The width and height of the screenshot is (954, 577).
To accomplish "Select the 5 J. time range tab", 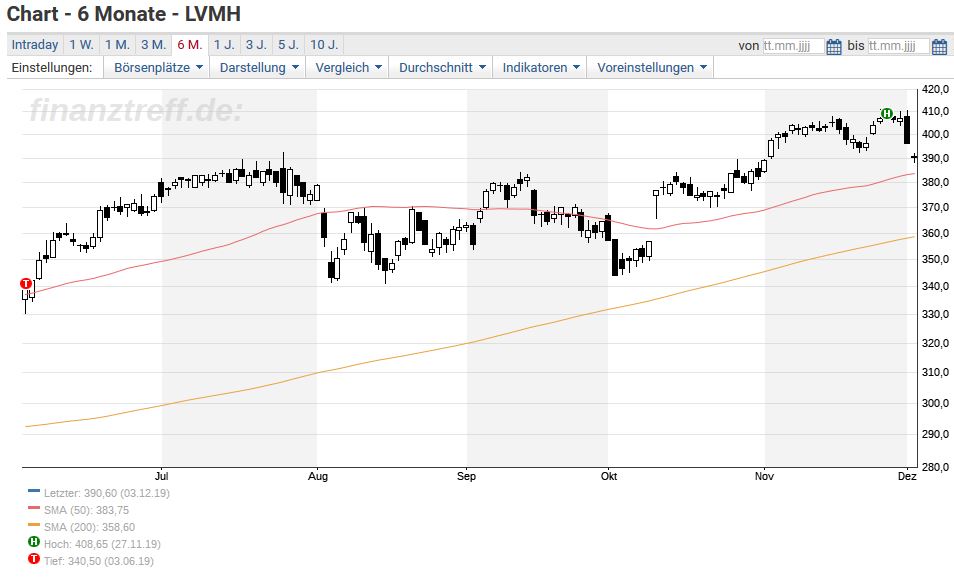I will click(x=288, y=45).
